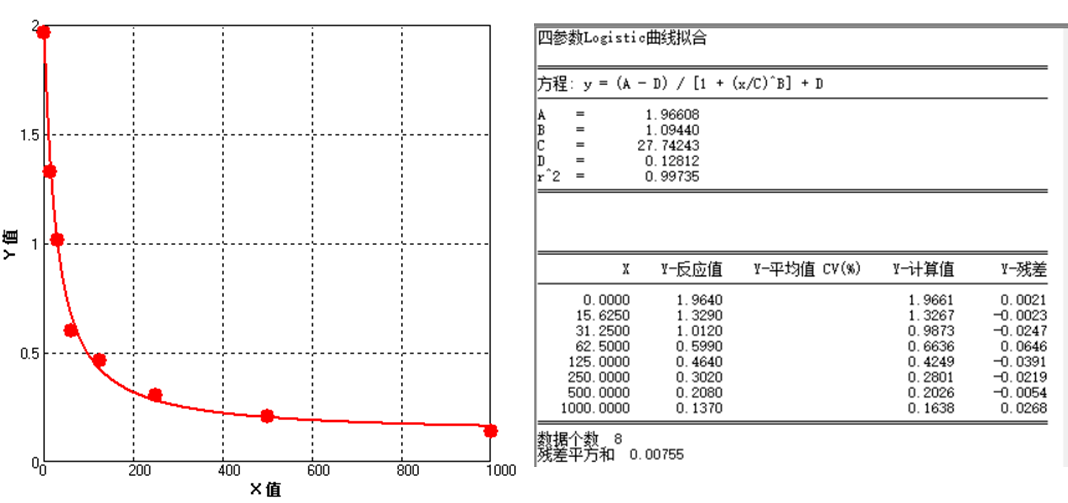This screenshot has height=503, width=1068.
Task: Select the Y-平均值 CV(%) column header
Action: [807, 269]
